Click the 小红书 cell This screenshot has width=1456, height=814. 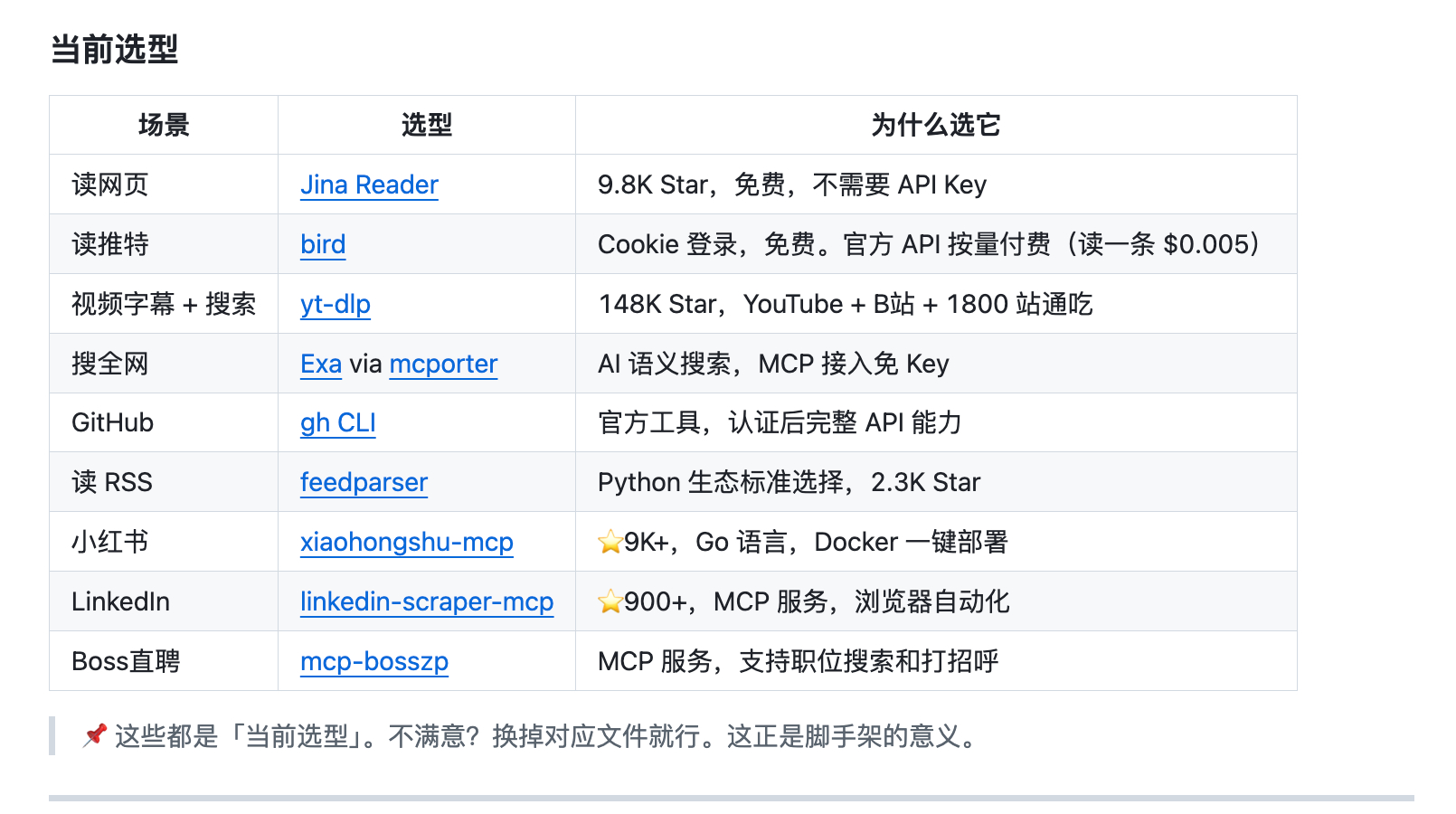click(x=164, y=542)
